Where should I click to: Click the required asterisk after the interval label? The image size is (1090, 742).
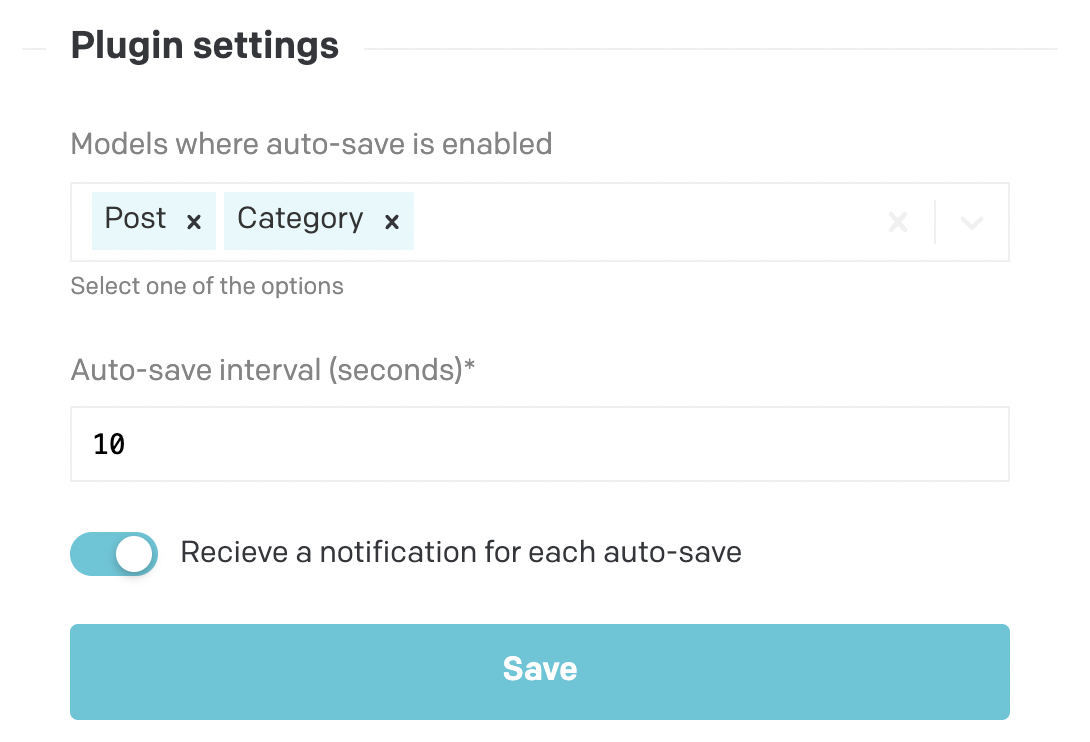point(470,366)
